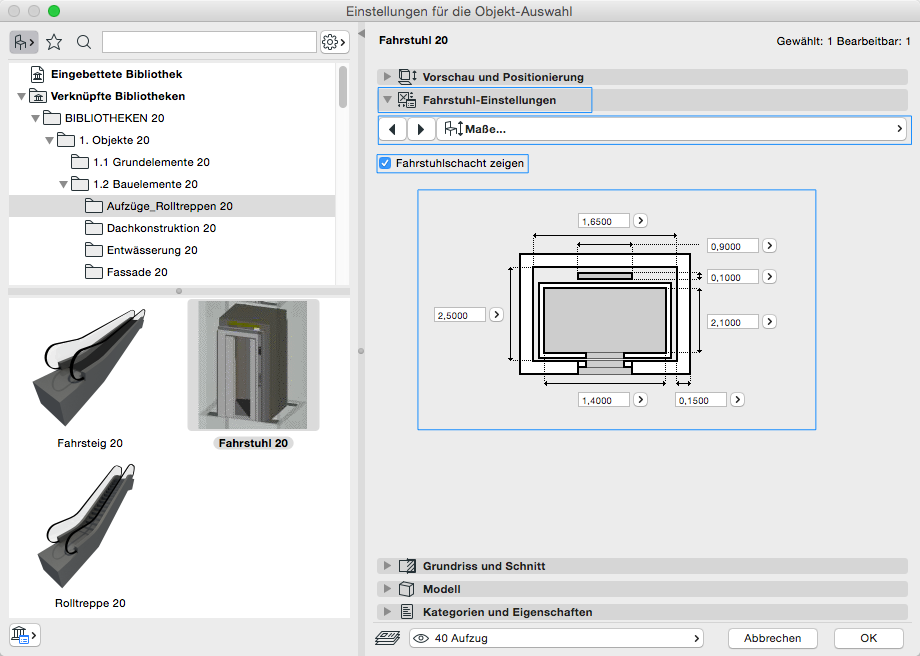920x656 pixels.
Task: Click the layer icon beside 40 Aufzug
Action: click(387, 638)
